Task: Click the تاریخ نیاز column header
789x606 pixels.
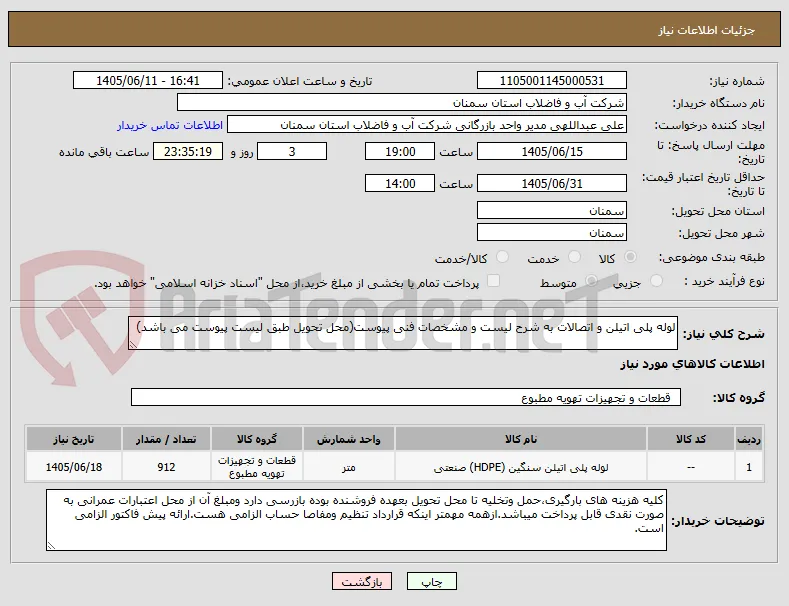Action: pos(73,439)
